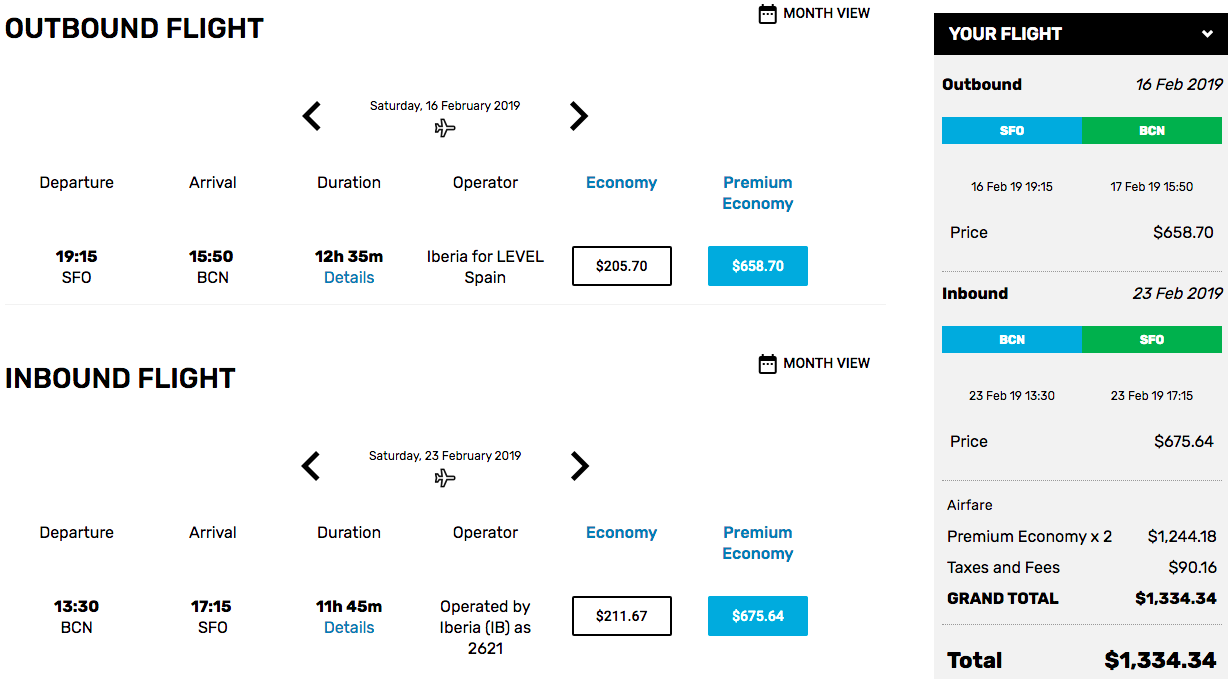
Task: Open outbound Month View calendar icon
Action: [x=768, y=14]
